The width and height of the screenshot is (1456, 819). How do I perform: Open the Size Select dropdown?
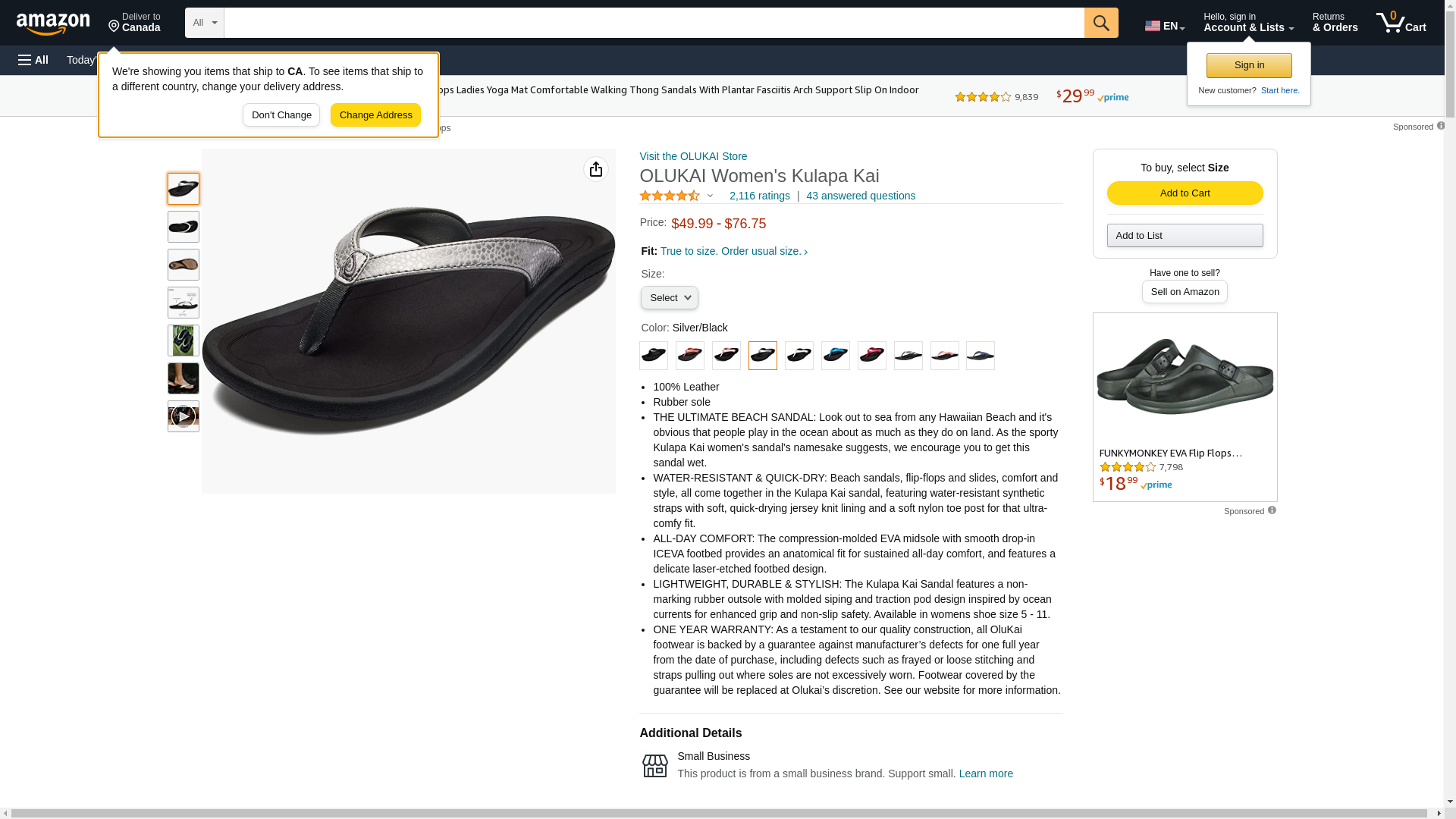[x=670, y=298]
